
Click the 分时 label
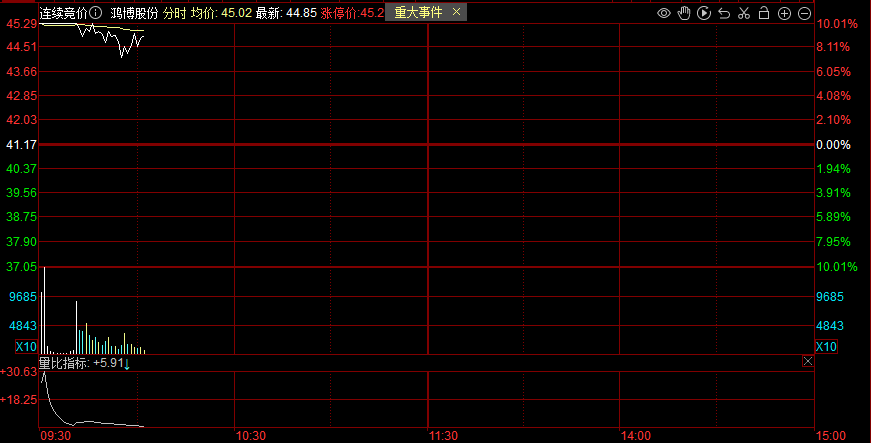pos(174,13)
